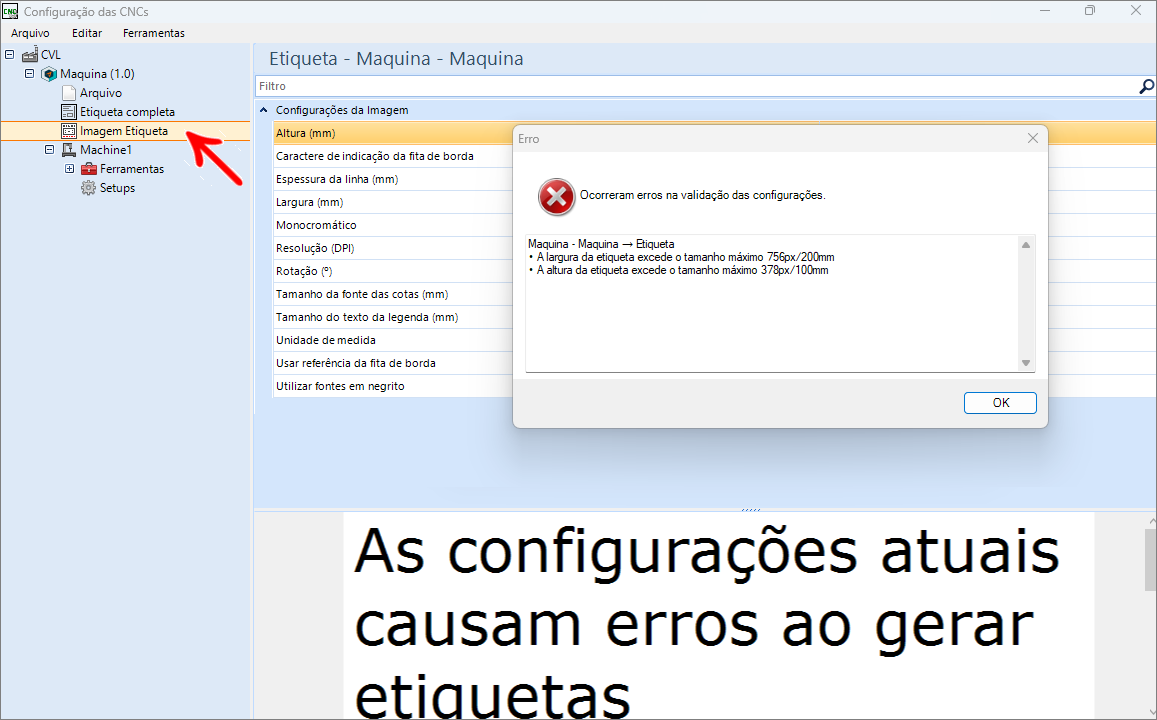Select Tamanho da fonte das cotas row
The height and width of the screenshot is (720, 1157).
pyautogui.click(x=393, y=294)
